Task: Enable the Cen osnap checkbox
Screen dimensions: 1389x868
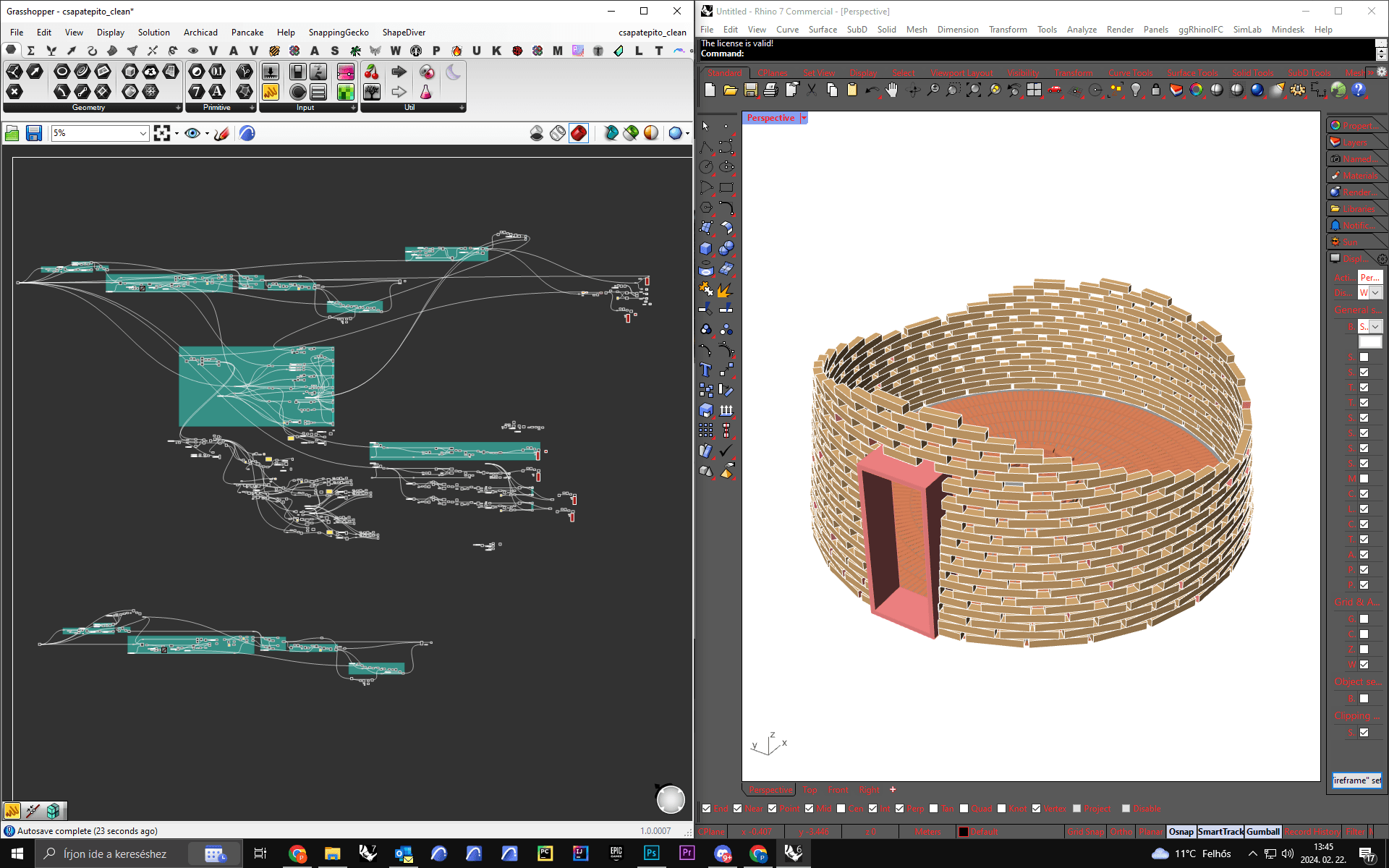Action: (841, 809)
